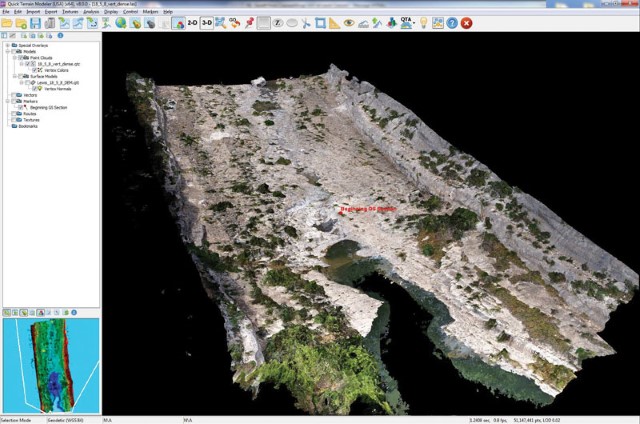This screenshot has height=424, width=640.
Task: Select the red pushpin marker tool
Action: (x=249, y=22)
